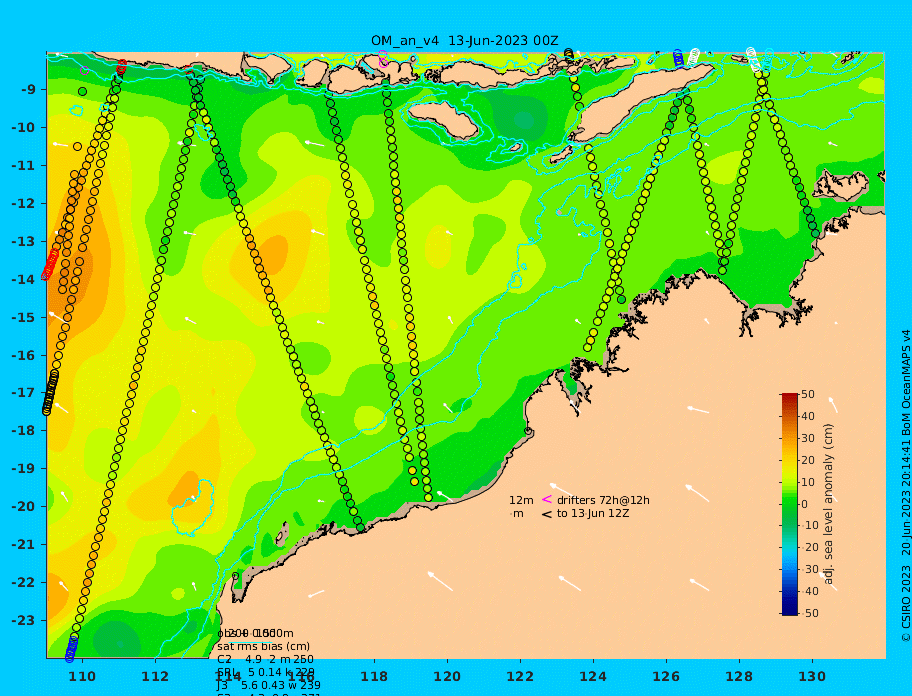Click longitude axis label '130'
The height and width of the screenshot is (696, 912).
812,676
